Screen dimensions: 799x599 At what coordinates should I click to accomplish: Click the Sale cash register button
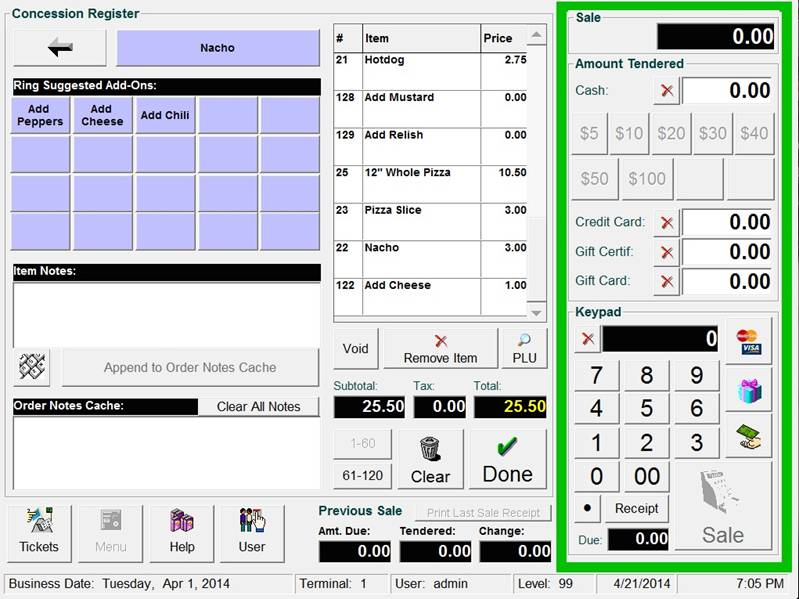click(723, 506)
